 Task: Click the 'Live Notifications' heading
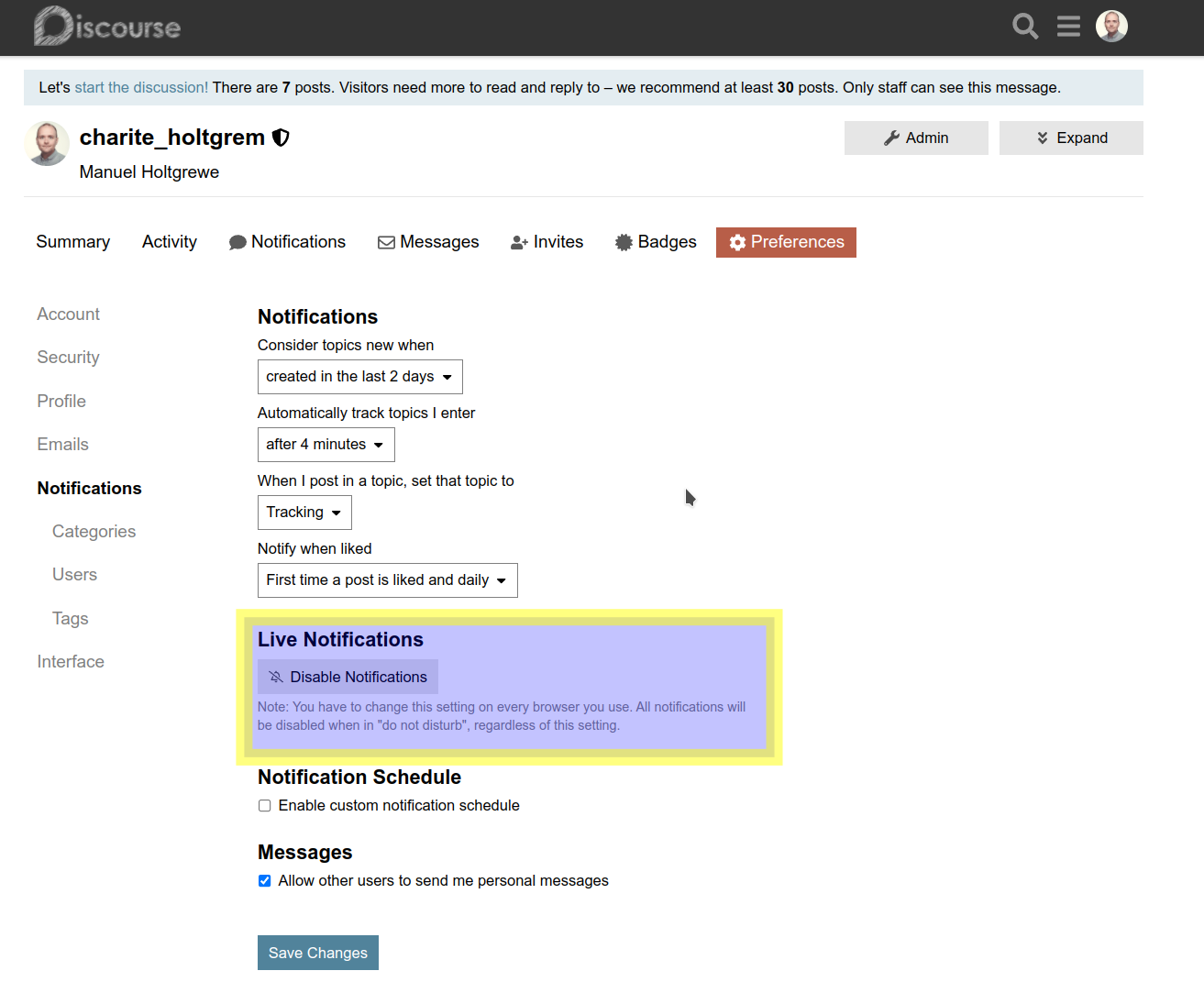click(340, 640)
